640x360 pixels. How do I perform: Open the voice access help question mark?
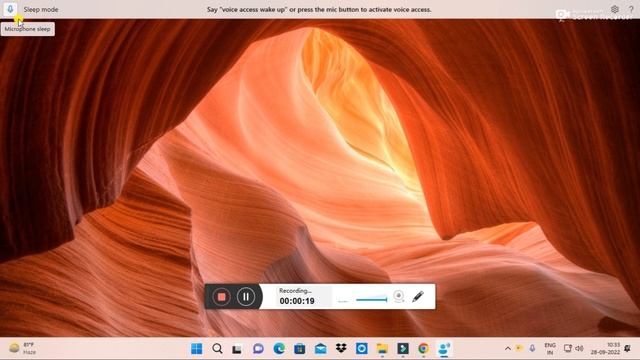[x=631, y=9]
